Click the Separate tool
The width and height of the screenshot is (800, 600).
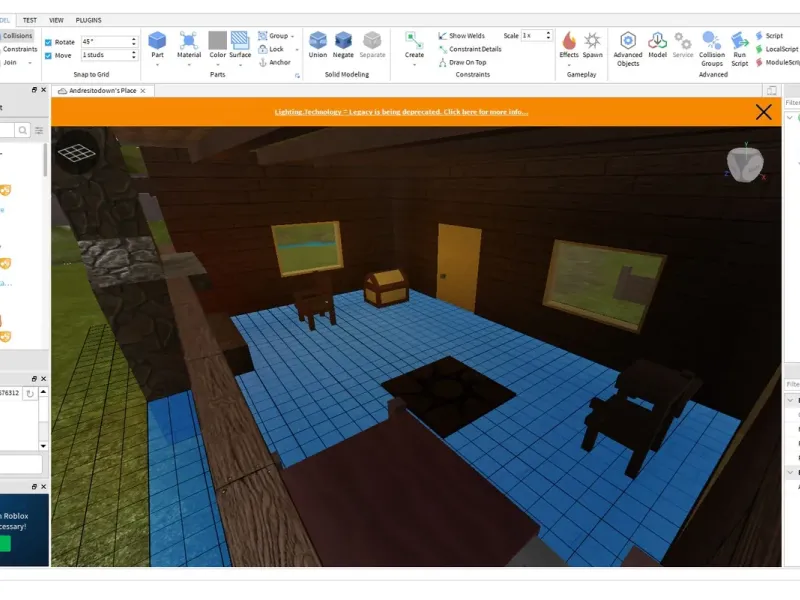[372, 45]
